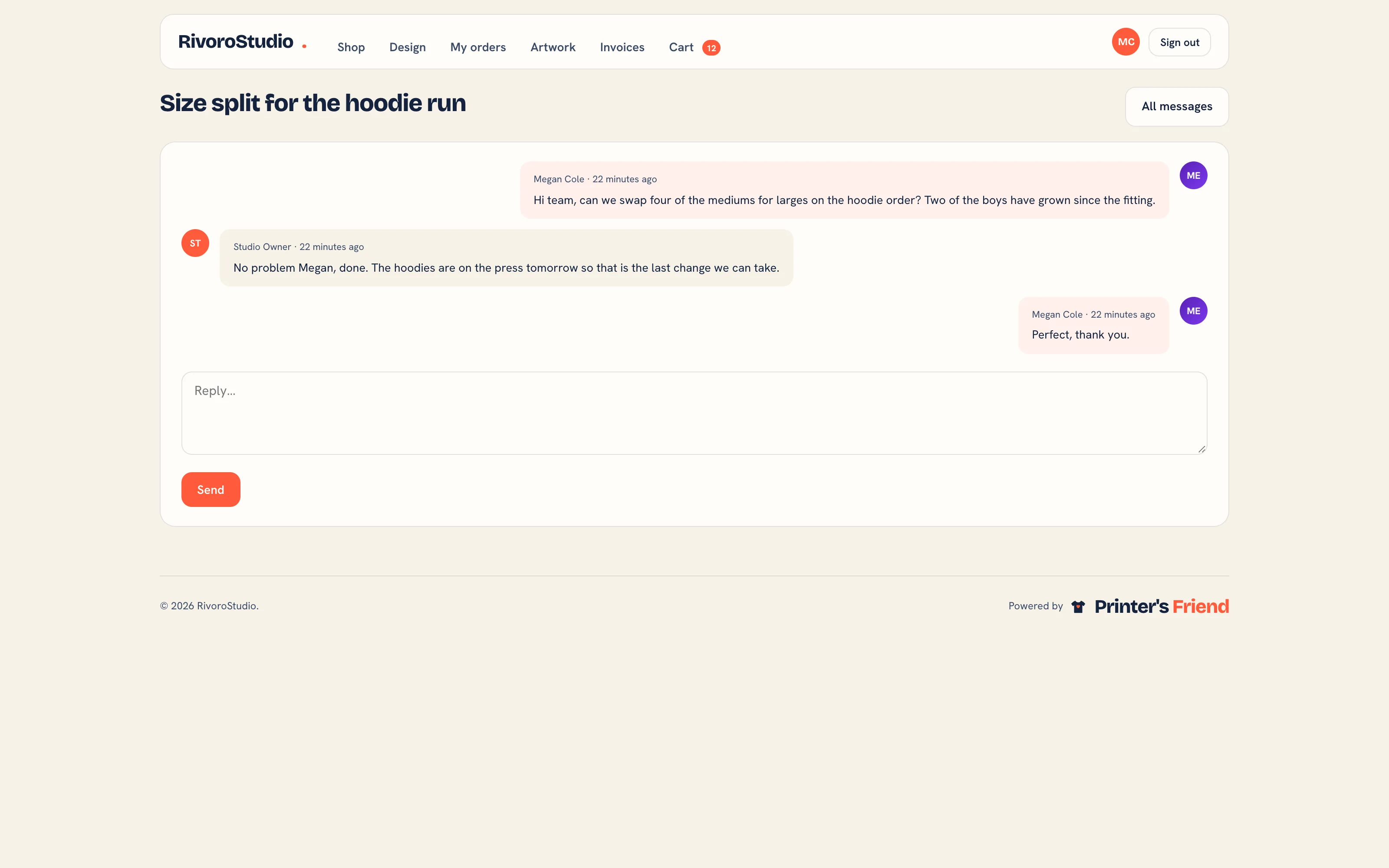The height and width of the screenshot is (868, 1389).
Task: Click the ME avatar beside the hoodie swap message
Action: pos(1193,175)
